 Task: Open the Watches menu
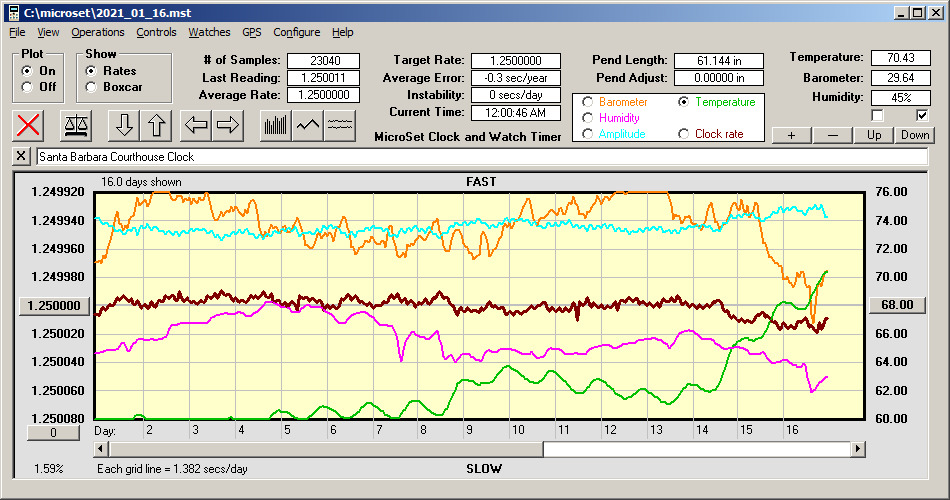point(209,32)
